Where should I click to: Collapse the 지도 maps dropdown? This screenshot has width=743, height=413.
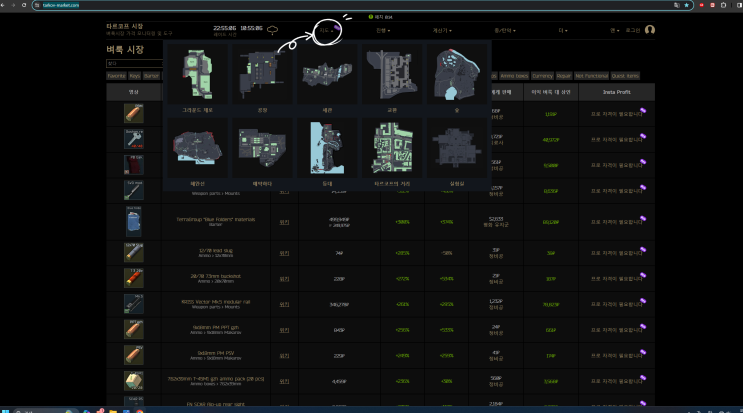pyautogui.click(x=326, y=30)
